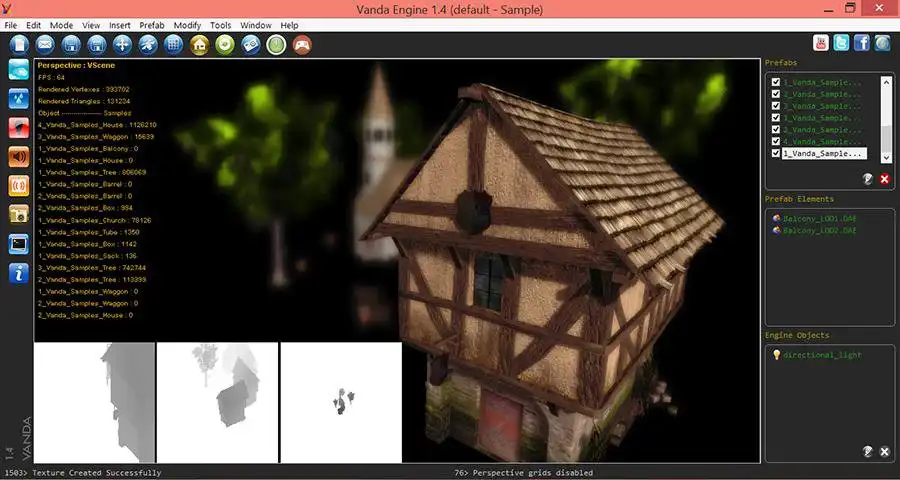Open the File menu
900x480 pixels.
click(x=11, y=25)
